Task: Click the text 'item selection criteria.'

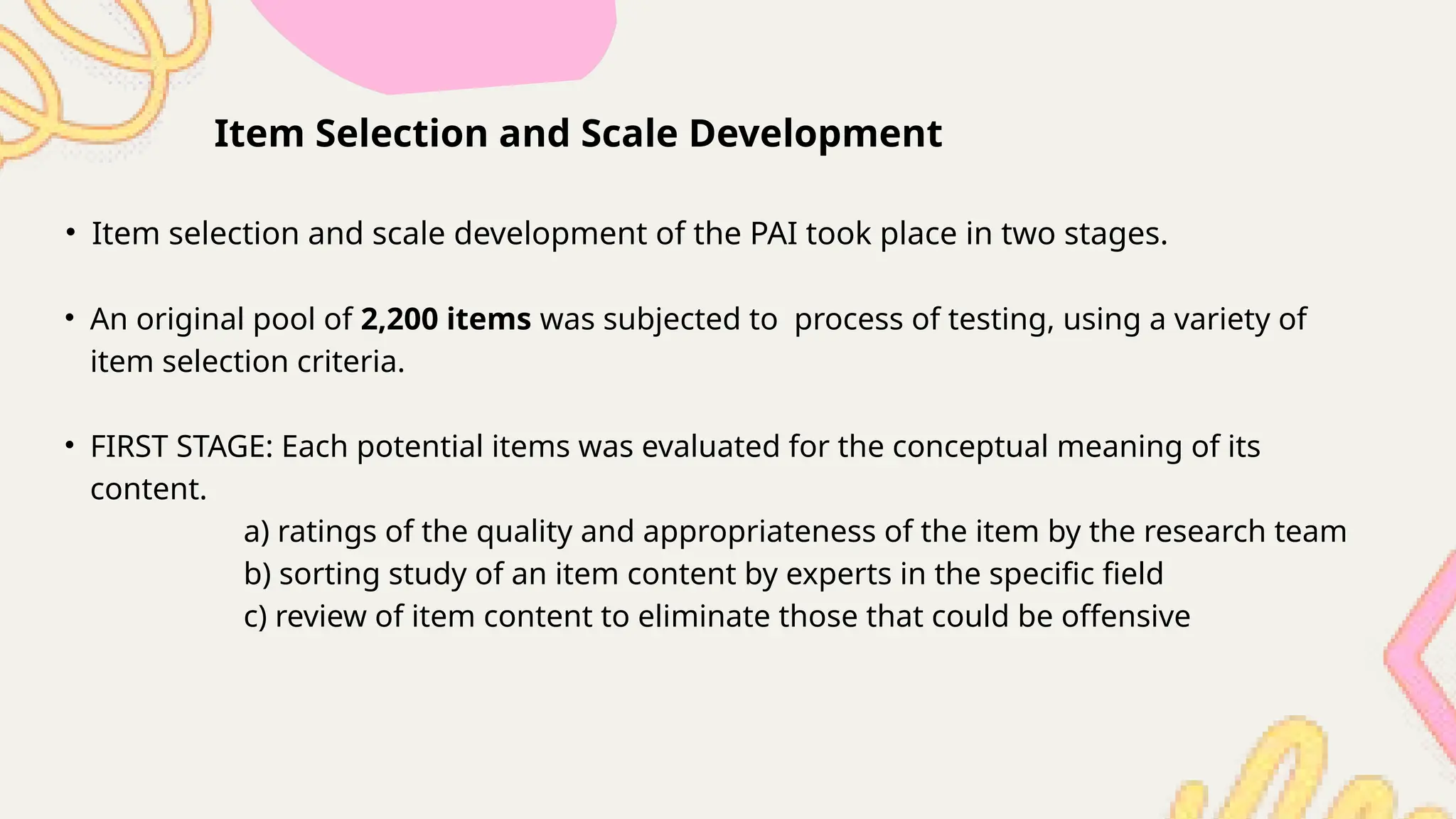Action: [x=247, y=362]
